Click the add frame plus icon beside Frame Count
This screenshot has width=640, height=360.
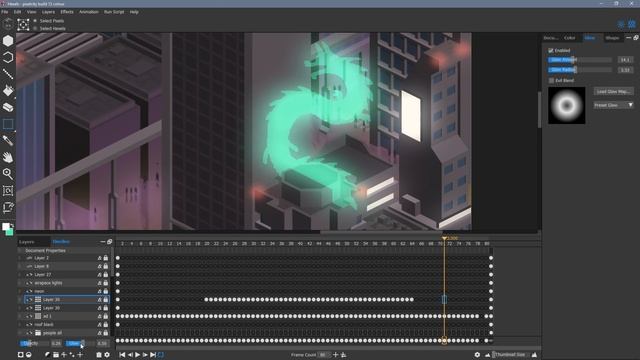click(x=336, y=355)
